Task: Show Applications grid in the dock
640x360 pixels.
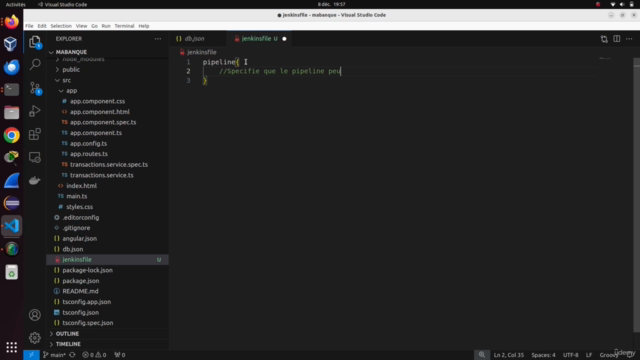Action: [11, 347]
